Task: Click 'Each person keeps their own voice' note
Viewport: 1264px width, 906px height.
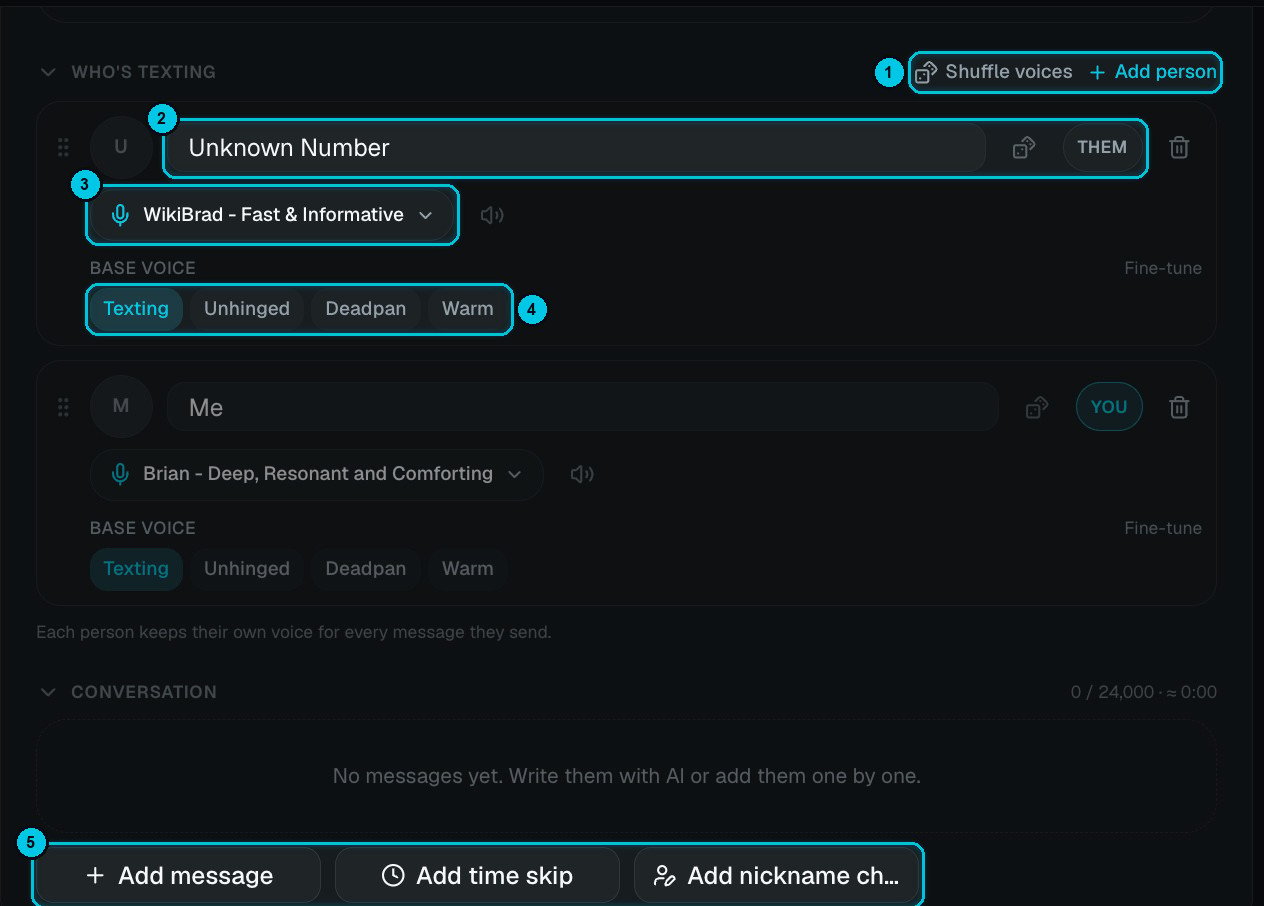Action: tap(294, 632)
